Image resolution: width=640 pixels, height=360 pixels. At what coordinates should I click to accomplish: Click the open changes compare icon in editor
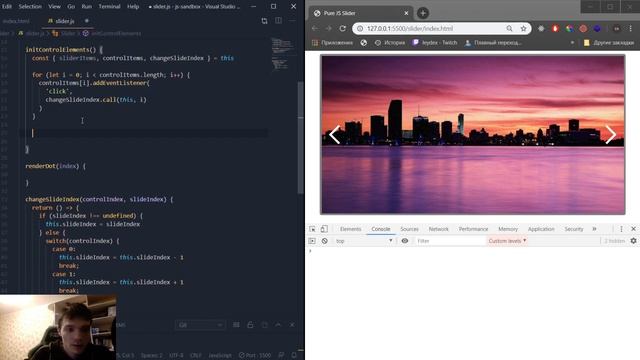(264, 21)
